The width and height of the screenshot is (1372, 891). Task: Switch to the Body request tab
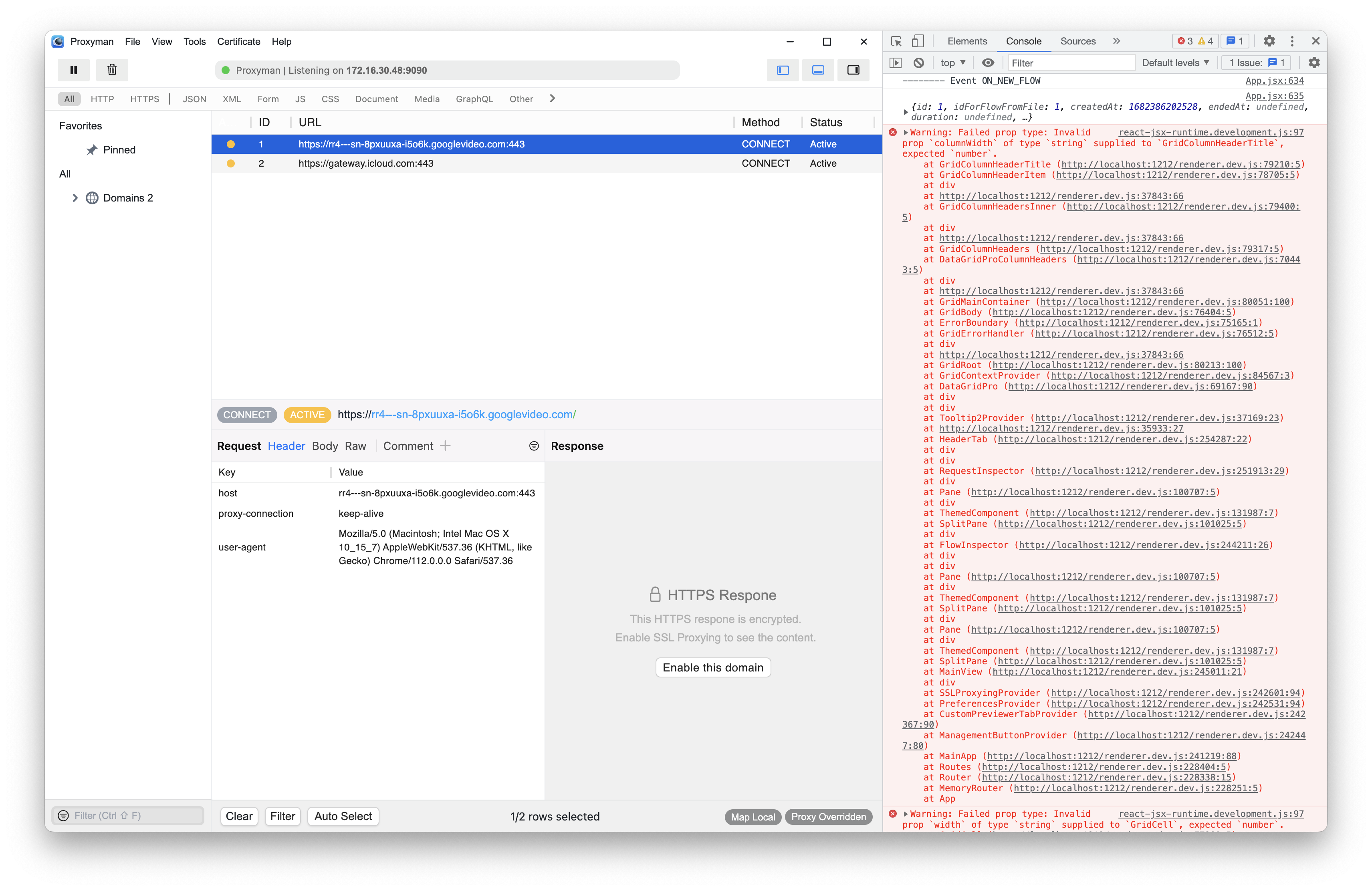(325, 446)
